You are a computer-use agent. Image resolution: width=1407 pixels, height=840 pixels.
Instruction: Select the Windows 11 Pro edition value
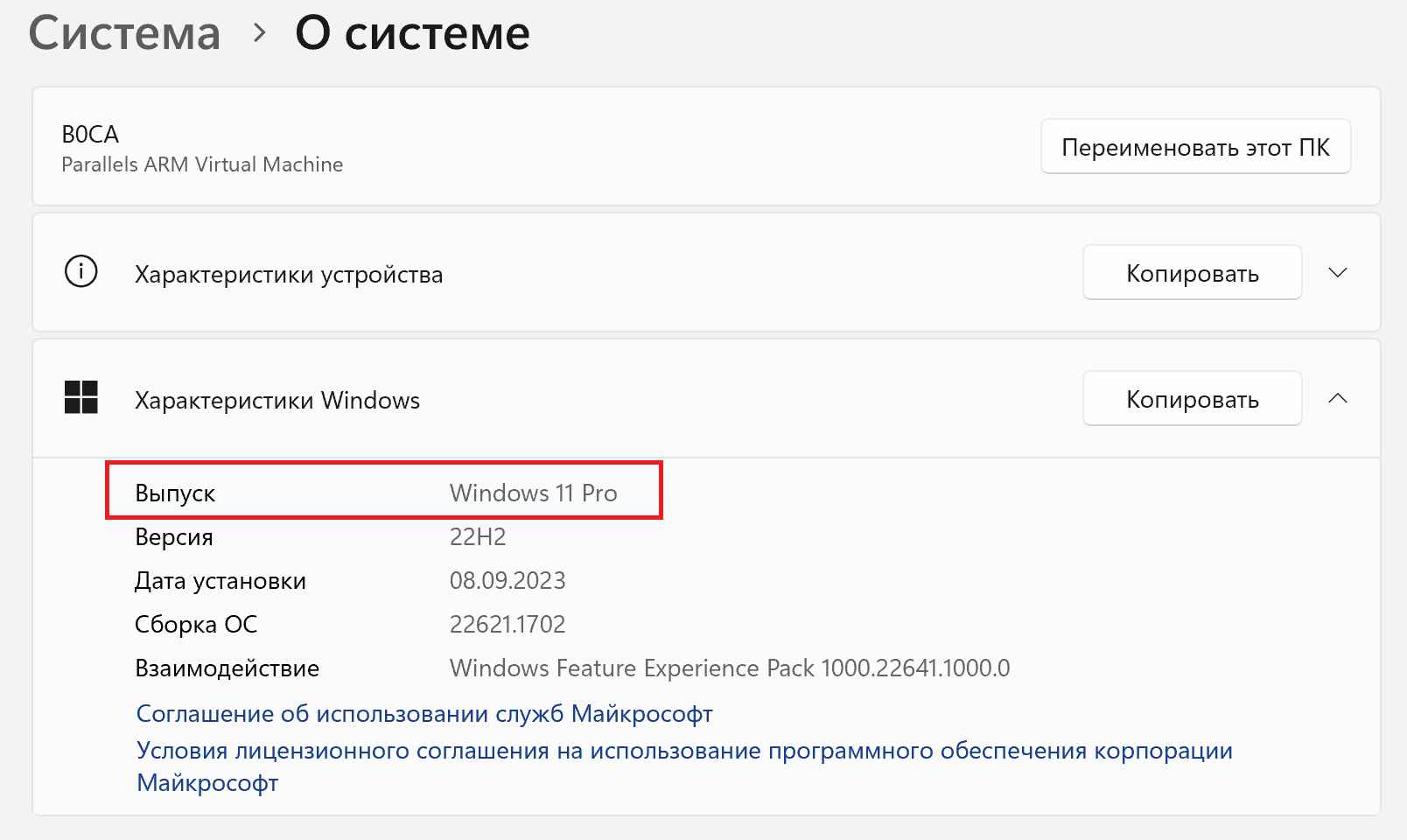pos(534,493)
